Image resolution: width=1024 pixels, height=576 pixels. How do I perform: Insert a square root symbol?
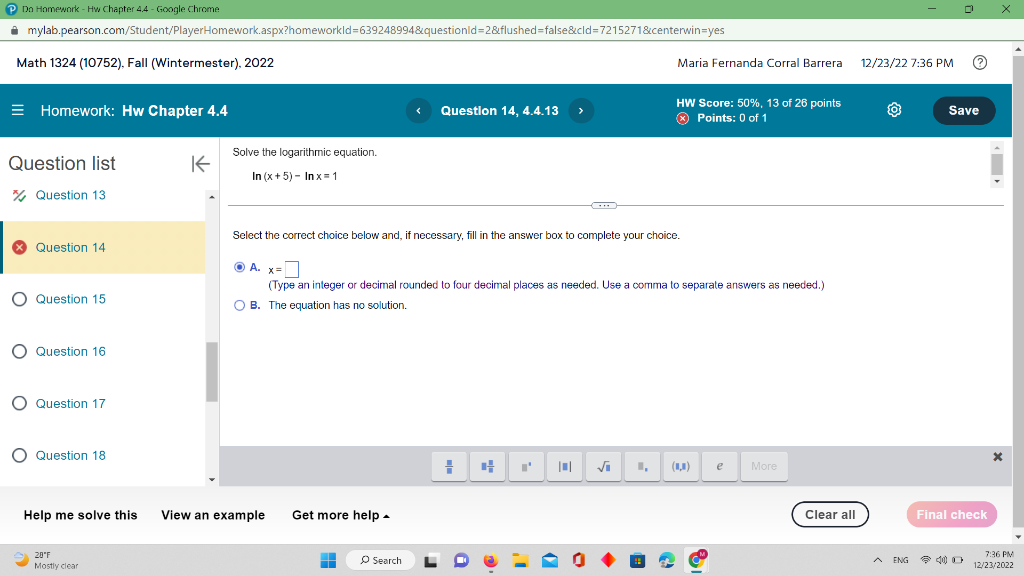point(603,466)
